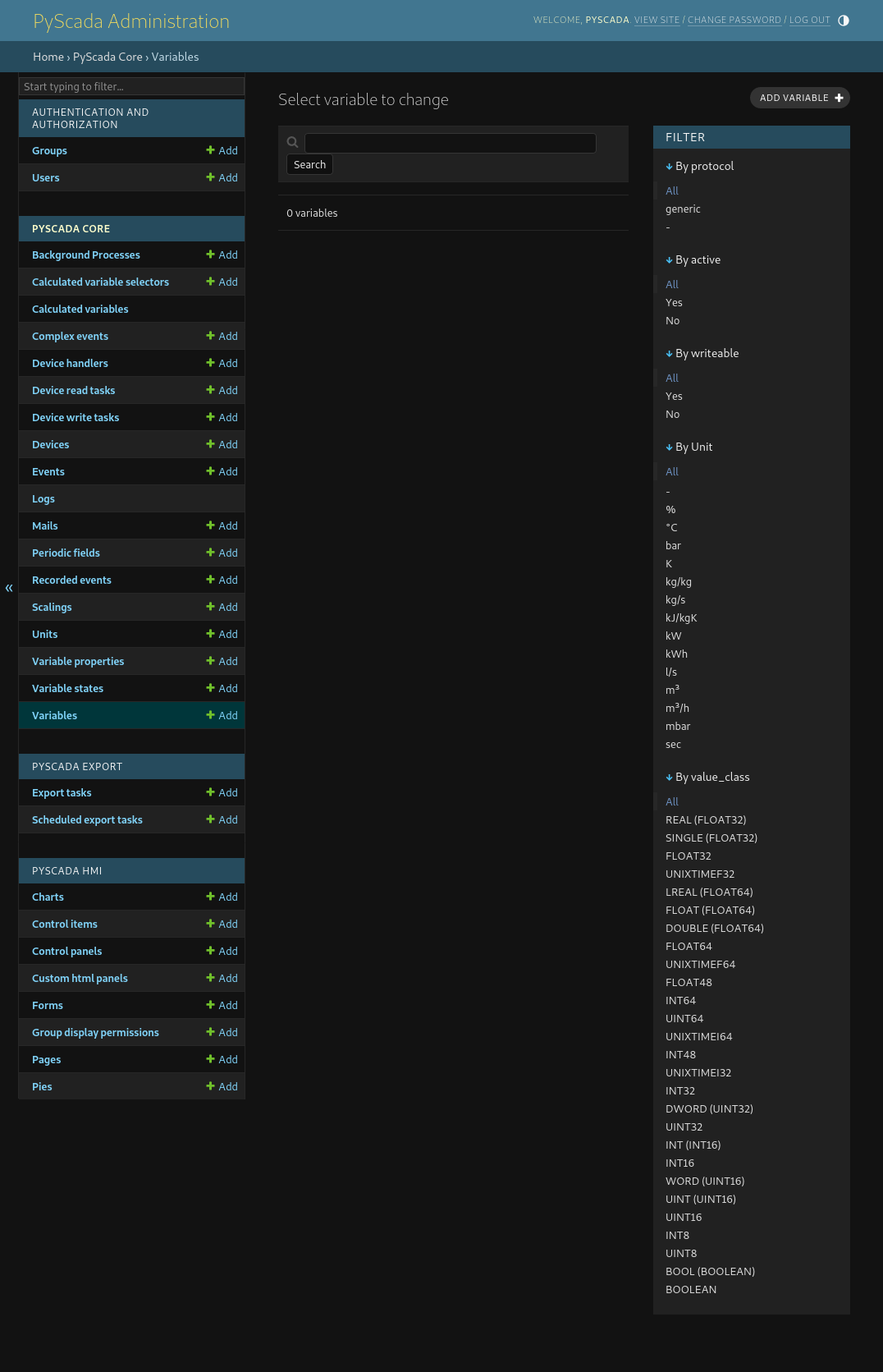This screenshot has height=1372, width=883.
Task: Click the magnifier icon by the search box
Action: tap(292, 142)
